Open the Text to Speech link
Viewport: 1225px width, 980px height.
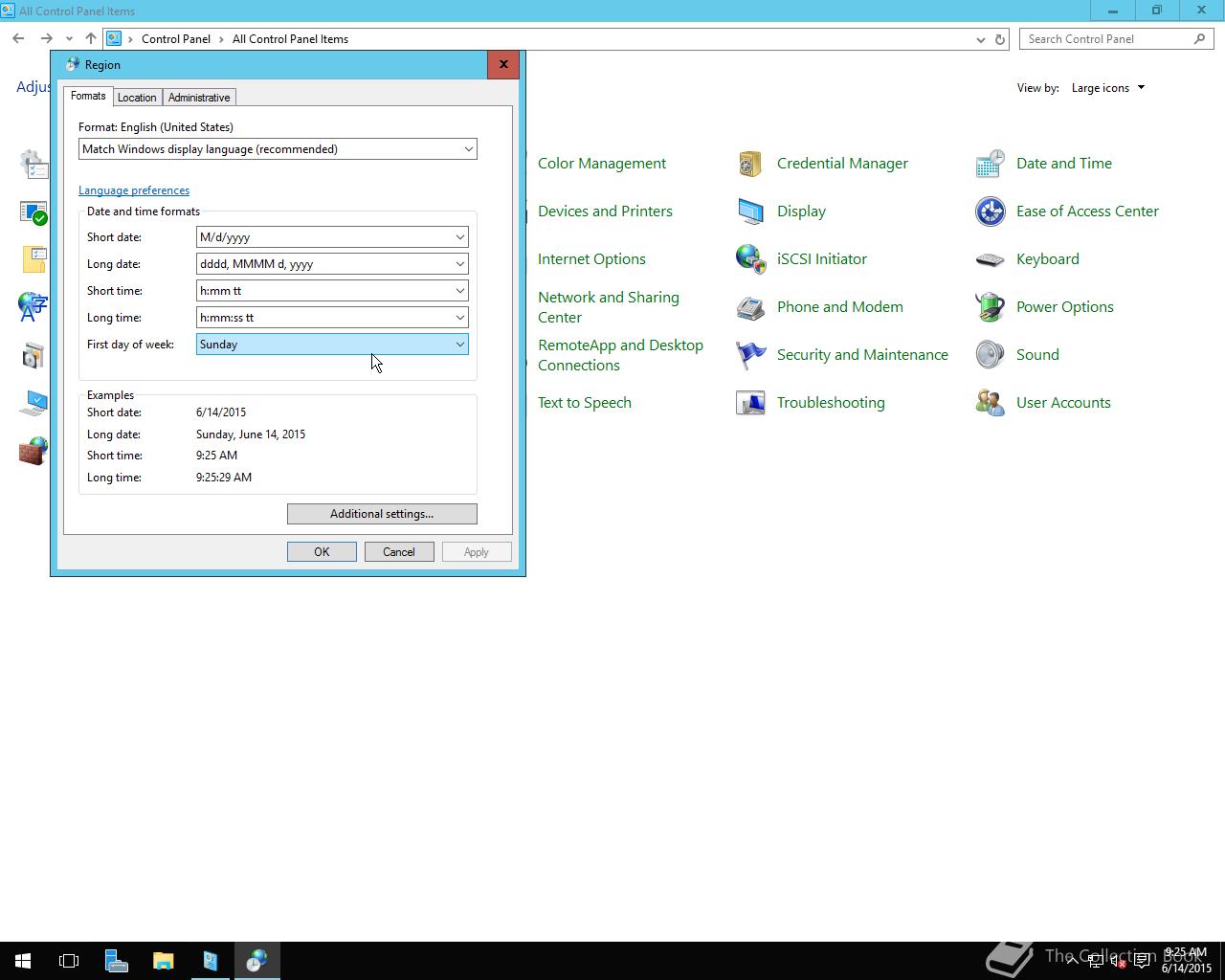585,403
